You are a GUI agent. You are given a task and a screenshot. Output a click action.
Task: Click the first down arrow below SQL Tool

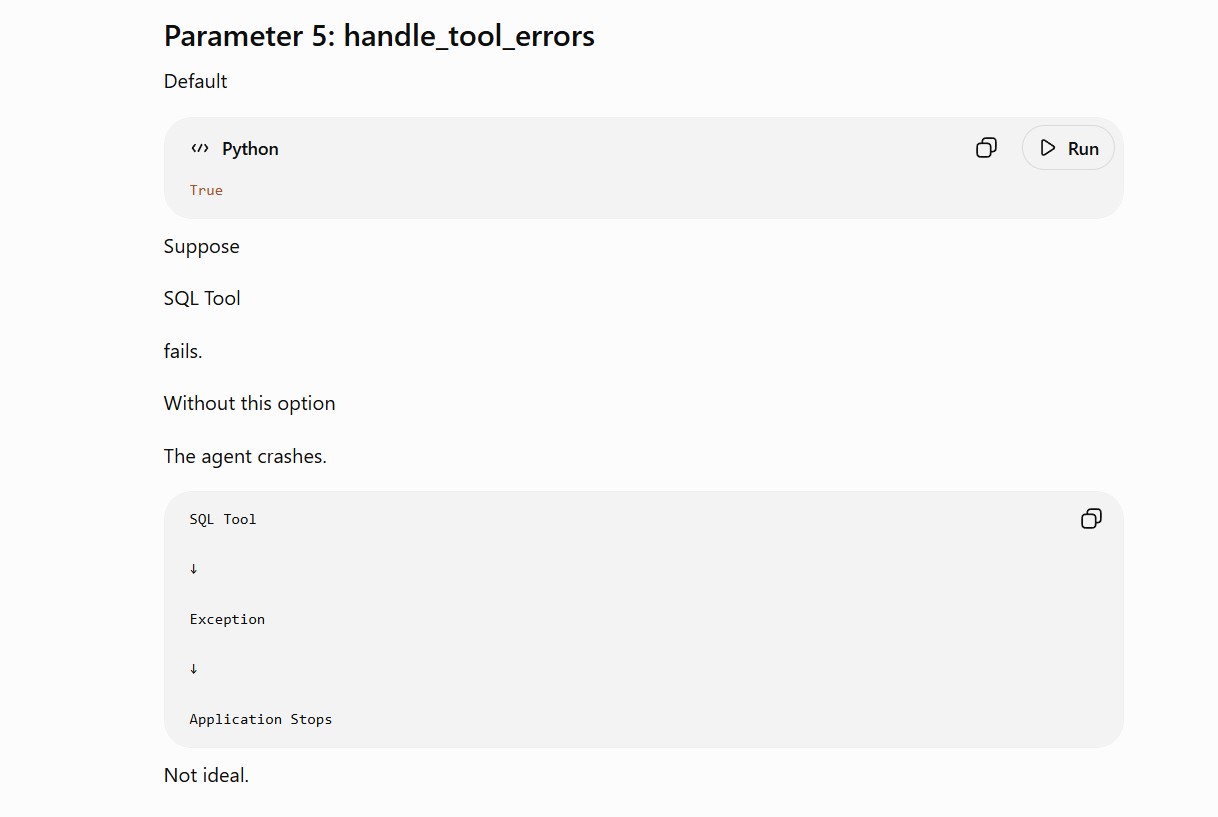point(194,568)
